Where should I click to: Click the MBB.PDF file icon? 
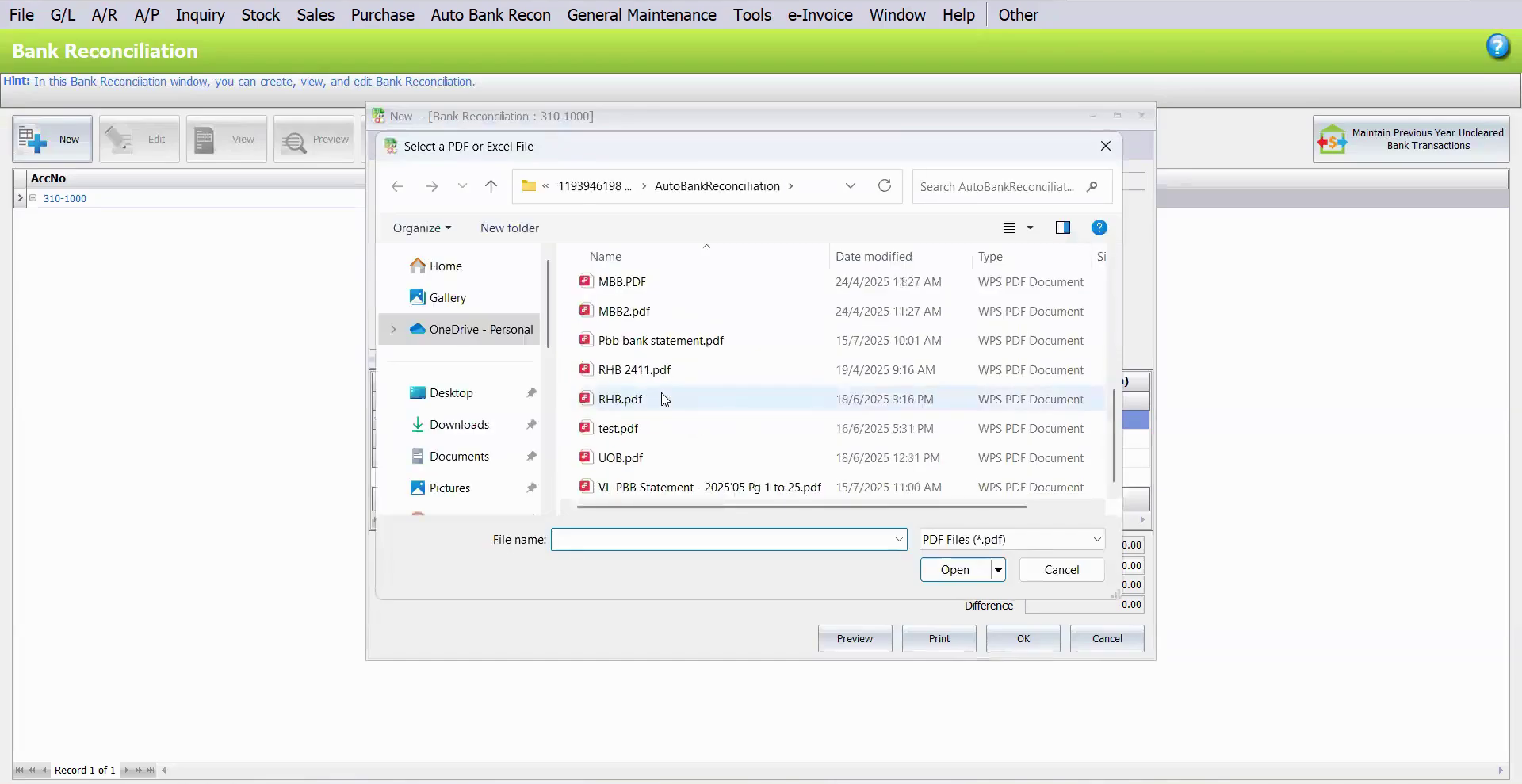point(585,281)
